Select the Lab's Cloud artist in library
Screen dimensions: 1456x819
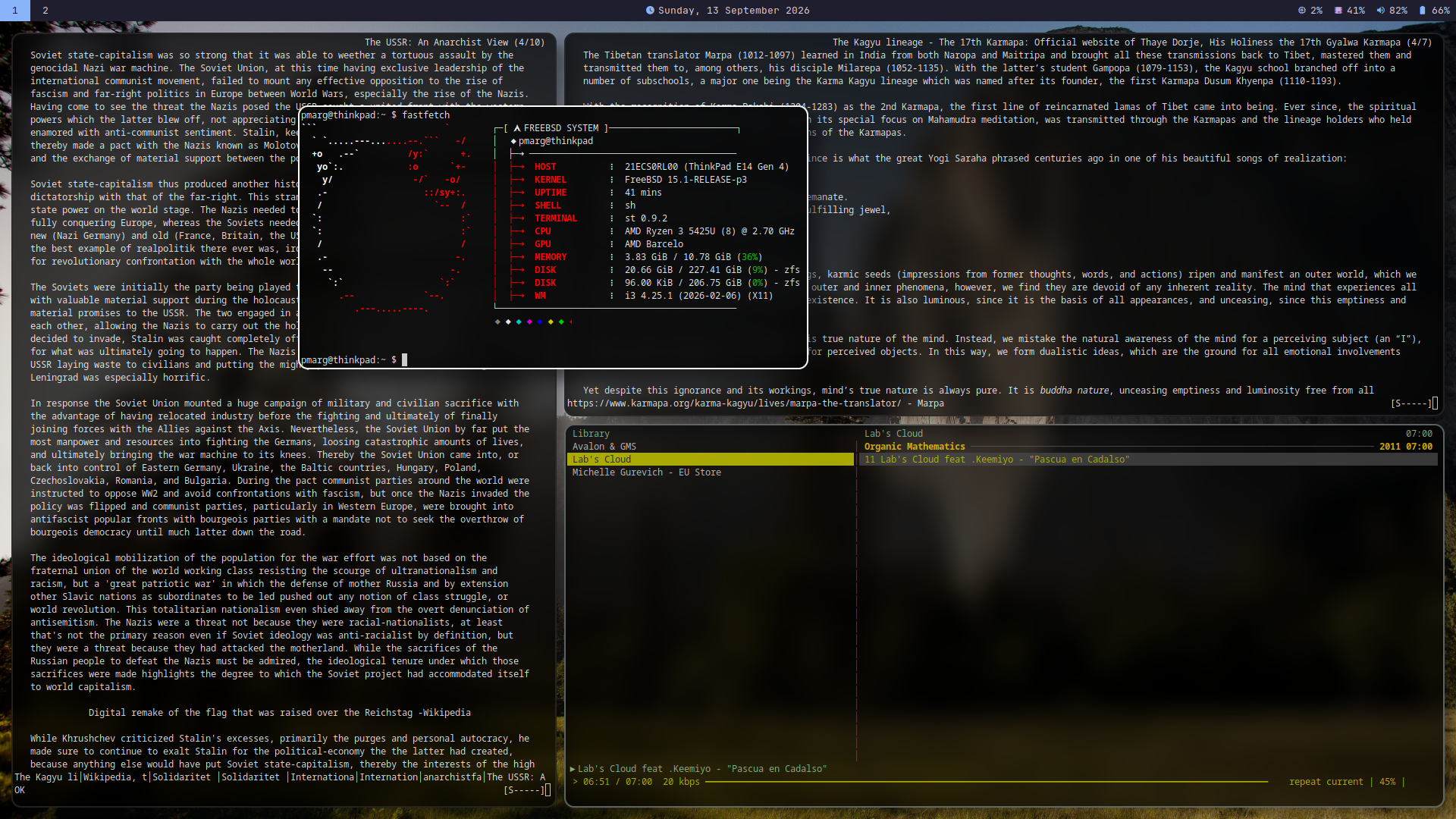tap(711, 460)
